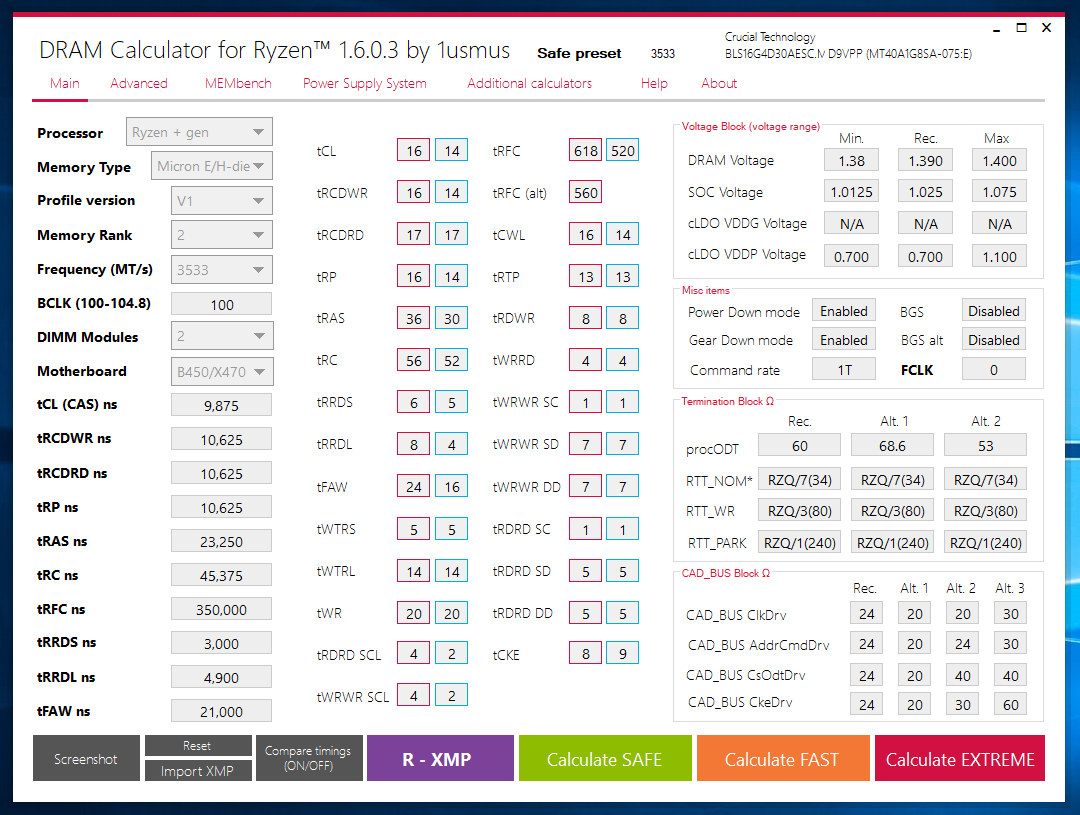Click CAD_BUS ClkDrv Rec. value 24

click(x=866, y=613)
